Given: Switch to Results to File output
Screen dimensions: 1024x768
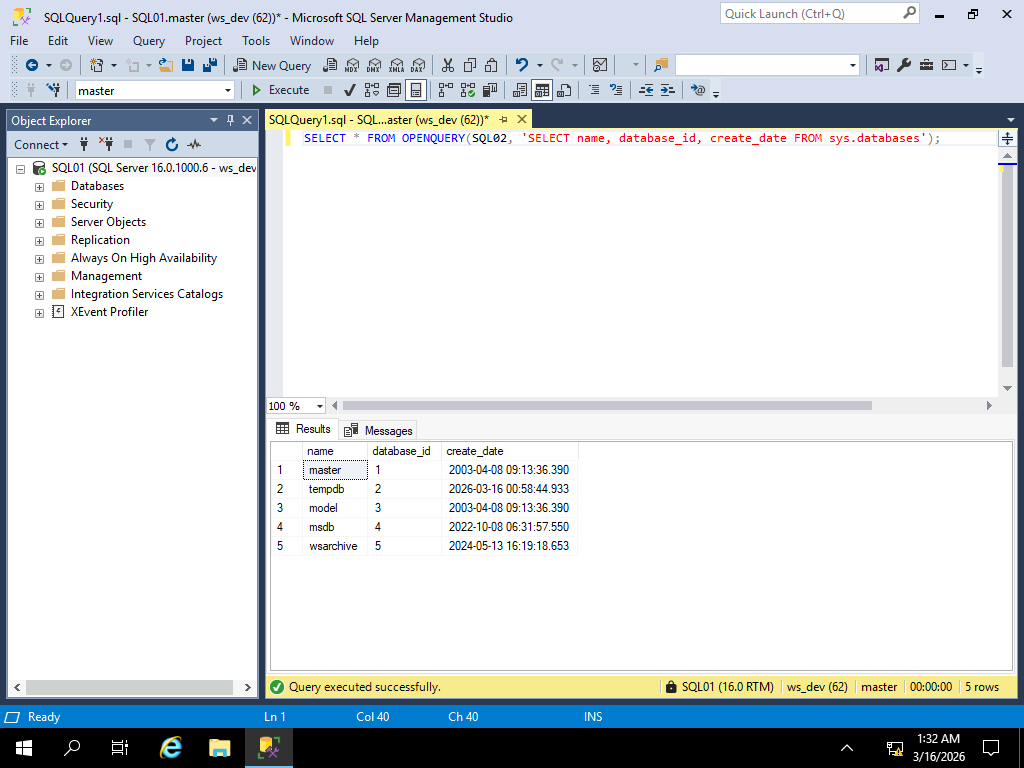Looking at the screenshot, I should click(564, 90).
